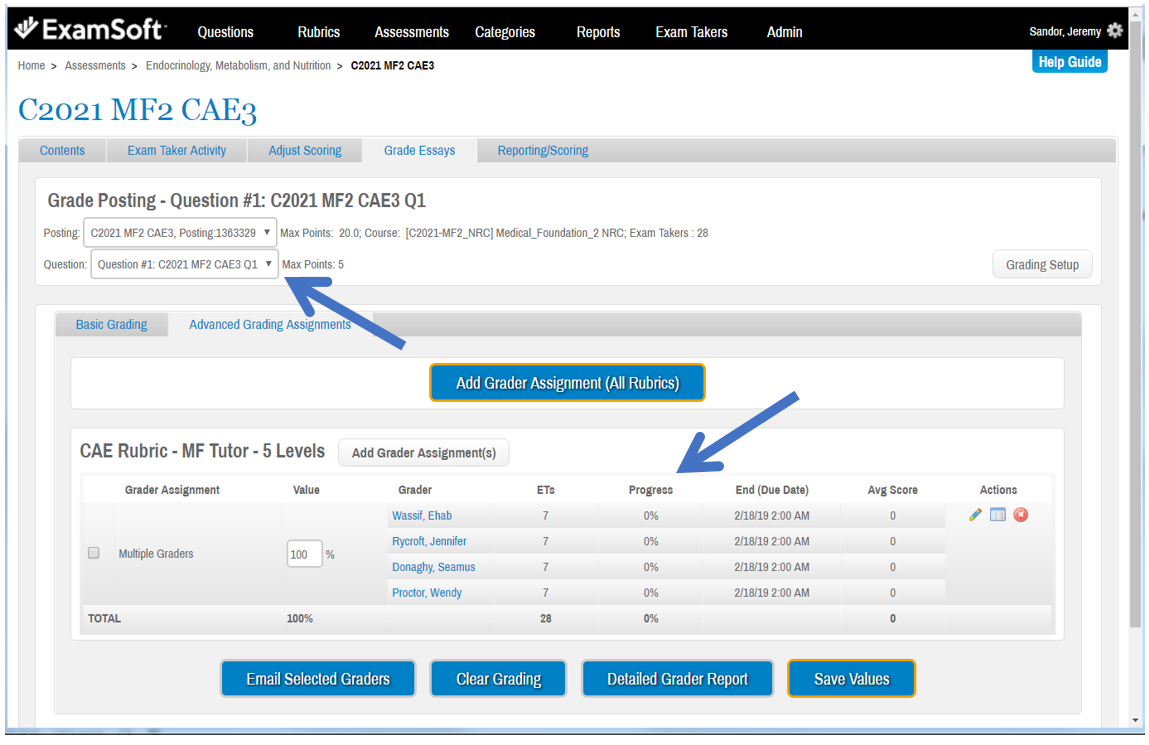The height and width of the screenshot is (745, 1149).
Task: Delete the grader assignment with red X
Action: coord(1021,515)
